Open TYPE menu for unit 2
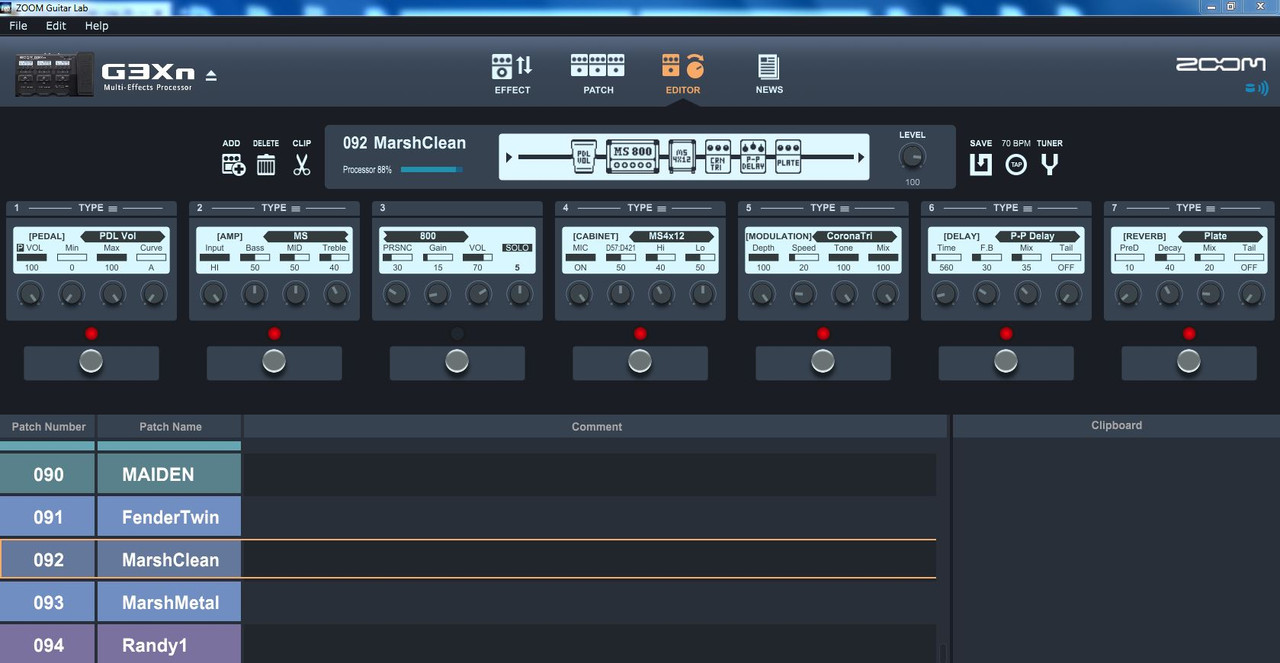The image size is (1280, 663). (281, 208)
